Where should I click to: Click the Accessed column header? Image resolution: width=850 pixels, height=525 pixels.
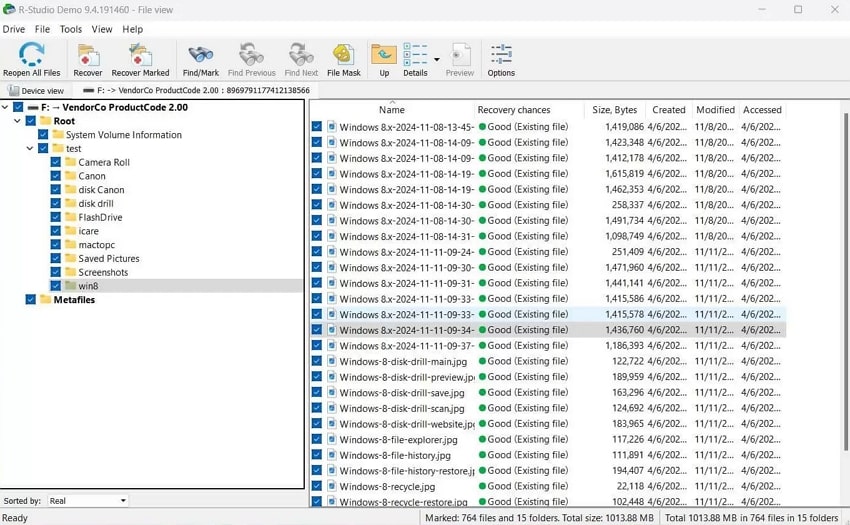coord(762,110)
